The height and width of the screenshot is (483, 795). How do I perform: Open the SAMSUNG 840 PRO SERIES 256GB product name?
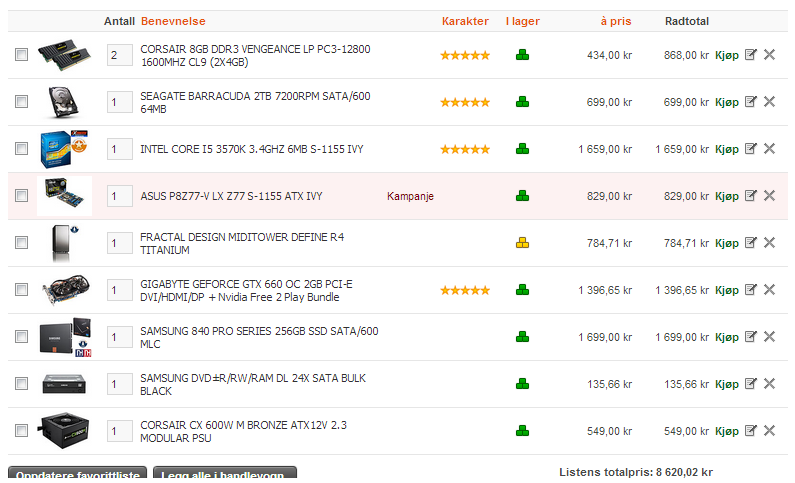click(x=259, y=338)
